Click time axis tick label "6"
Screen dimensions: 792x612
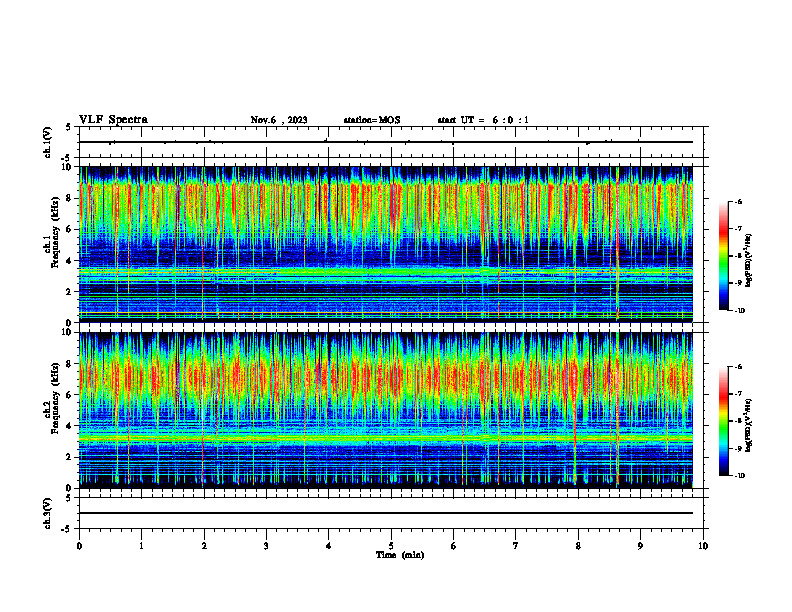454,546
